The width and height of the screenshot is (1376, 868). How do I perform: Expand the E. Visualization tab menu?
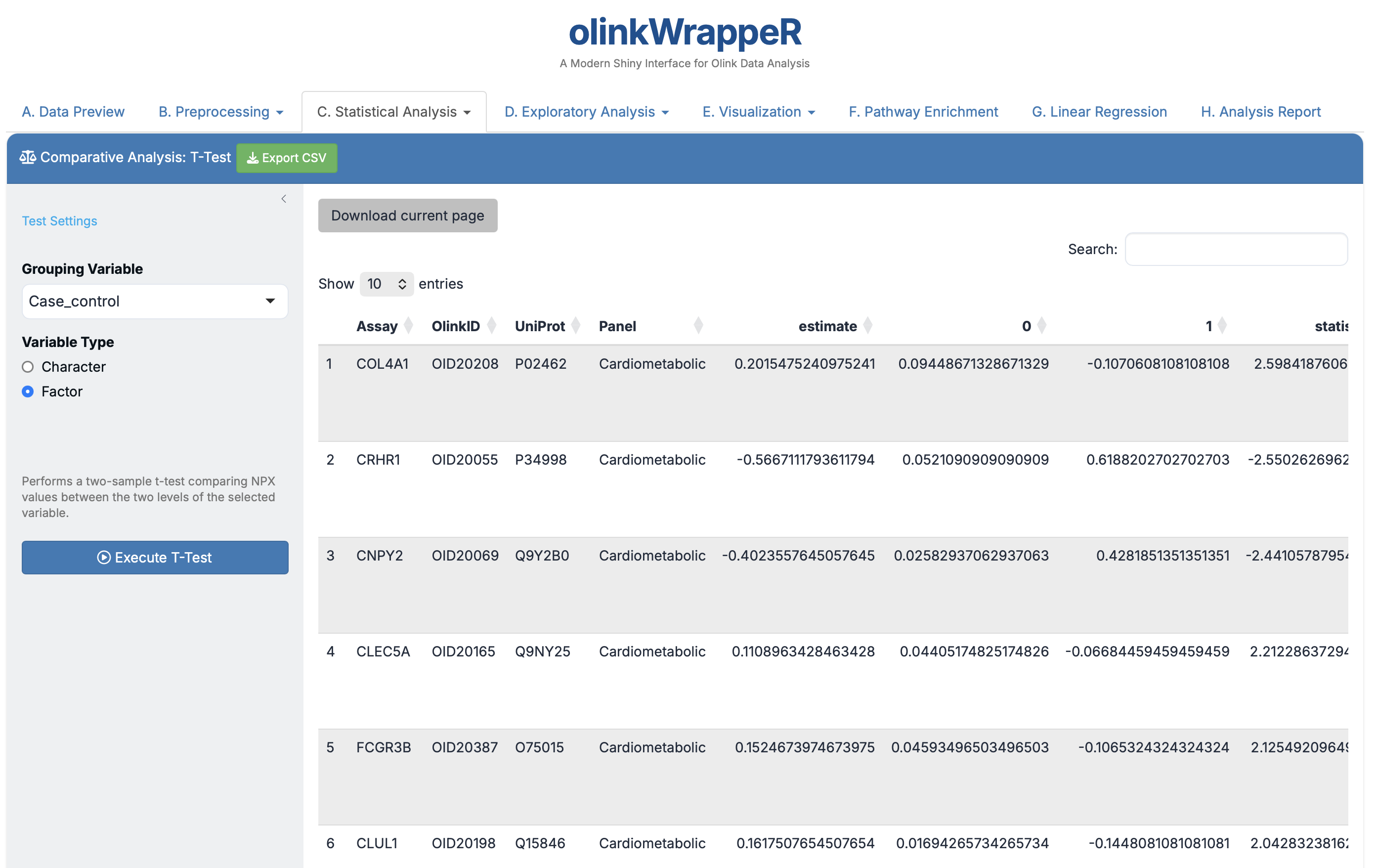(758, 112)
